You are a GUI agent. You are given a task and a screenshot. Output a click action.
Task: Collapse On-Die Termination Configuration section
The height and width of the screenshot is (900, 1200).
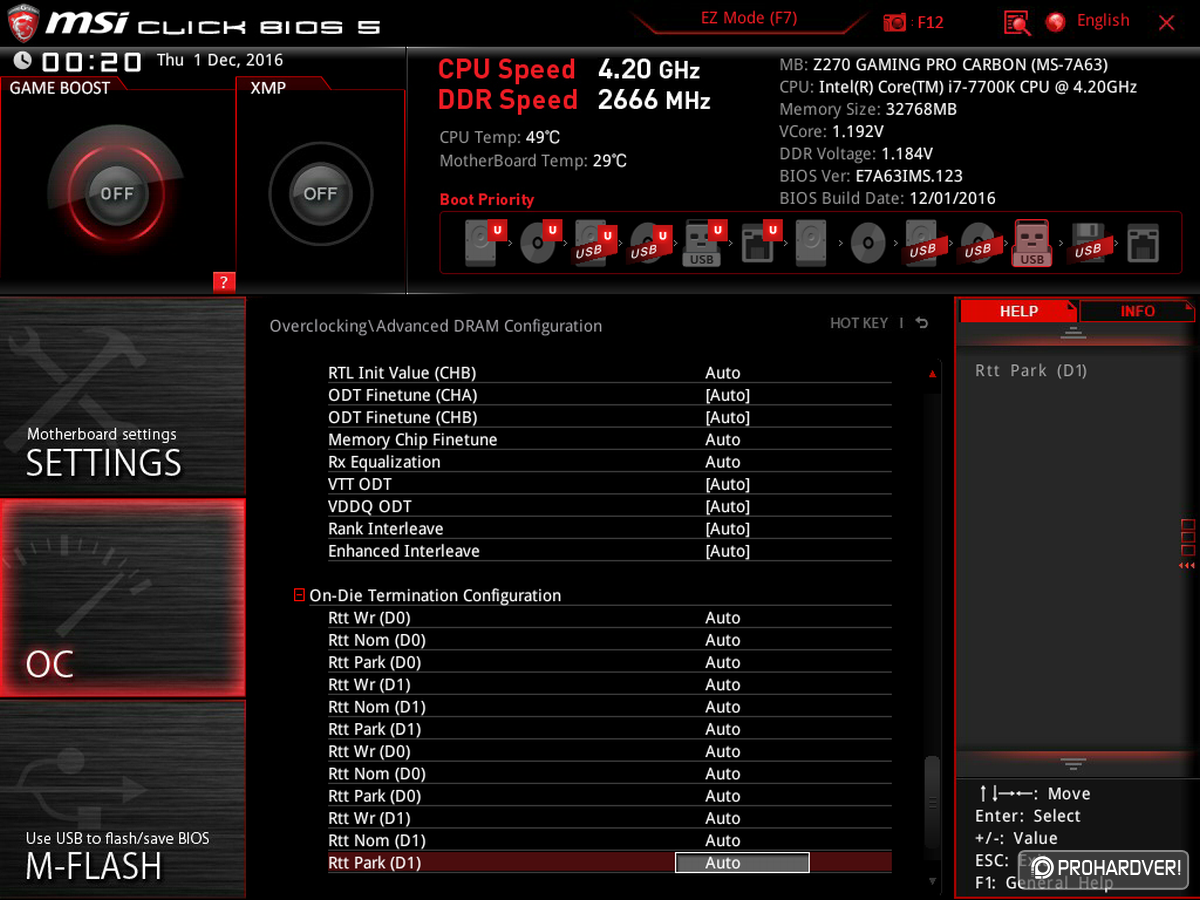299,595
